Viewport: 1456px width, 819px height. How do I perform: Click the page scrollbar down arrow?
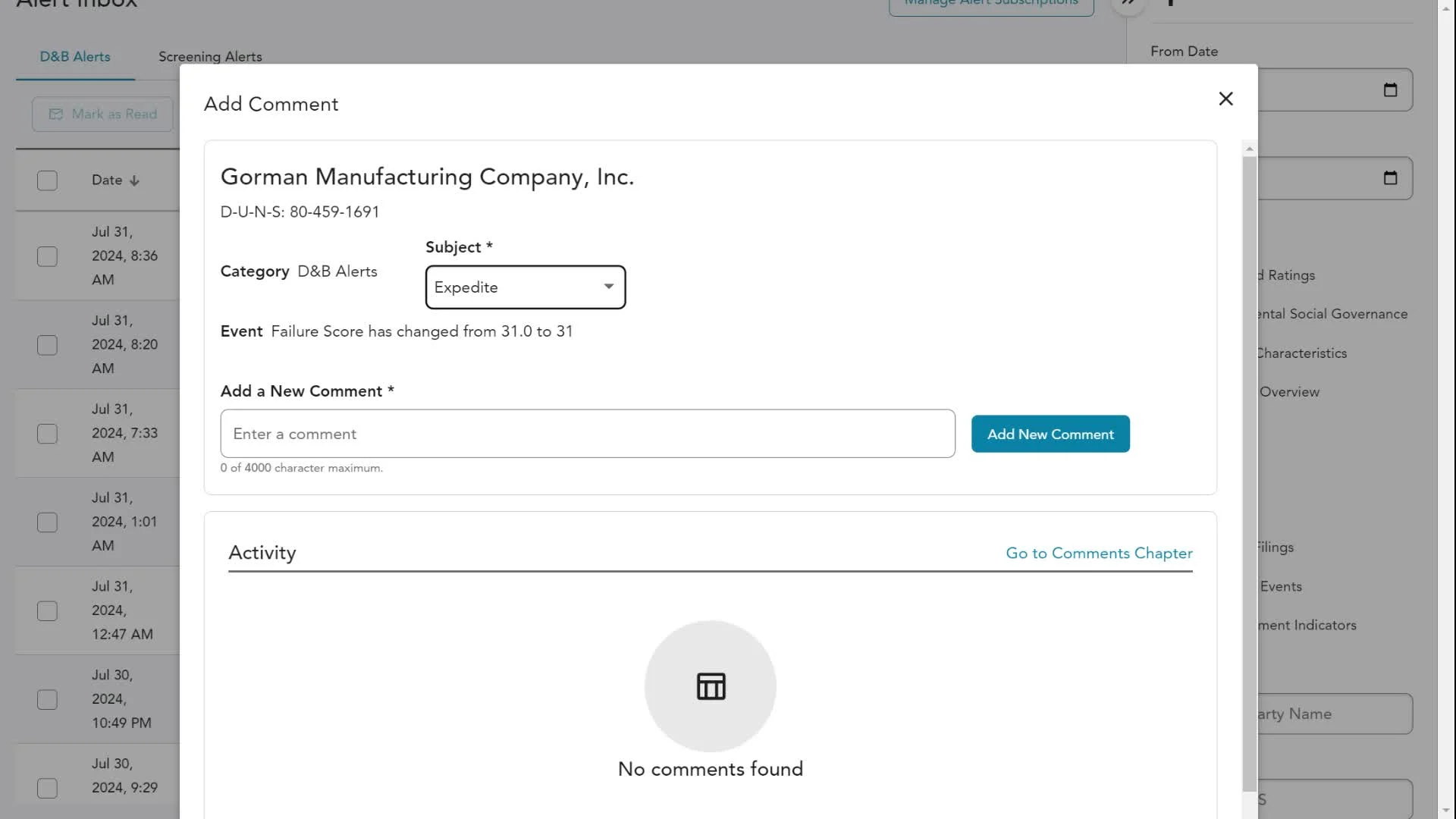pyautogui.click(x=1446, y=810)
